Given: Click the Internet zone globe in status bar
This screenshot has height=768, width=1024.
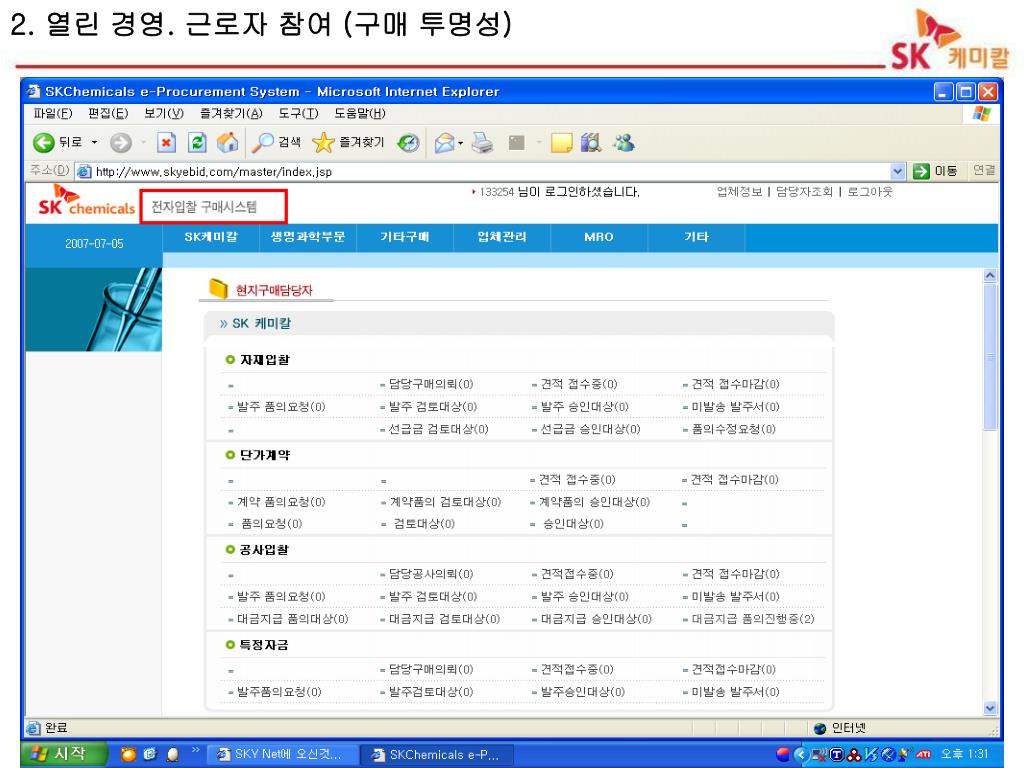Looking at the screenshot, I should [820, 728].
